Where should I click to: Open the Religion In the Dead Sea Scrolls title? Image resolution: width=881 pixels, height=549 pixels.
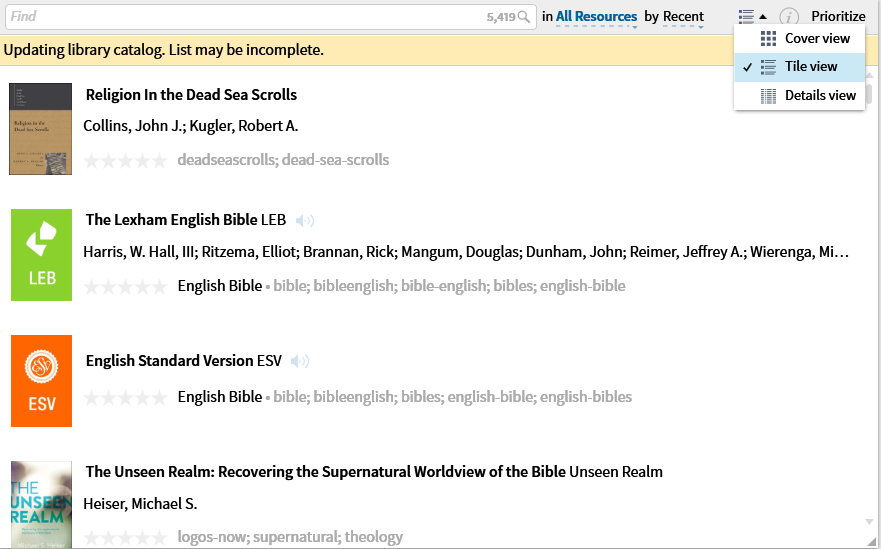coord(191,95)
